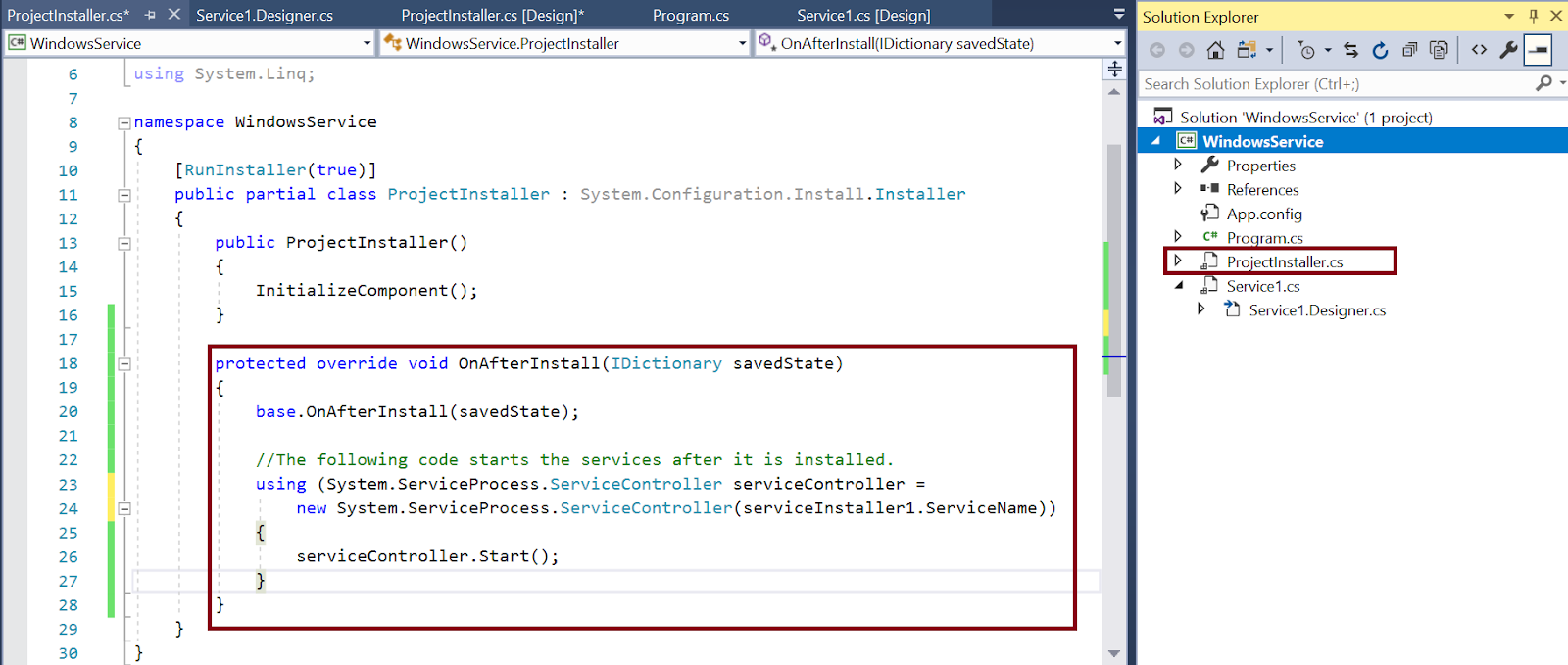Image resolution: width=1568 pixels, height=665 pixels.
Task: Collapse the using ServiceController statement outline
Action: (x=124, y=508)
